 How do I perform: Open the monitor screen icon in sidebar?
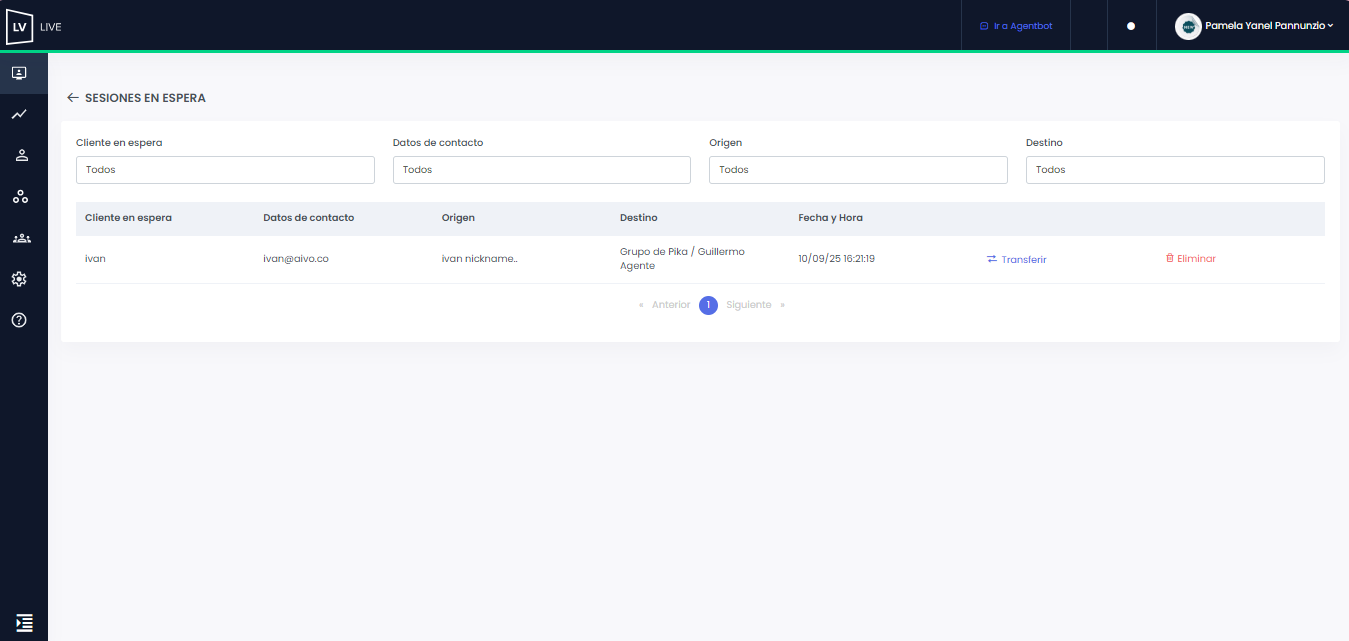(19, 73)
